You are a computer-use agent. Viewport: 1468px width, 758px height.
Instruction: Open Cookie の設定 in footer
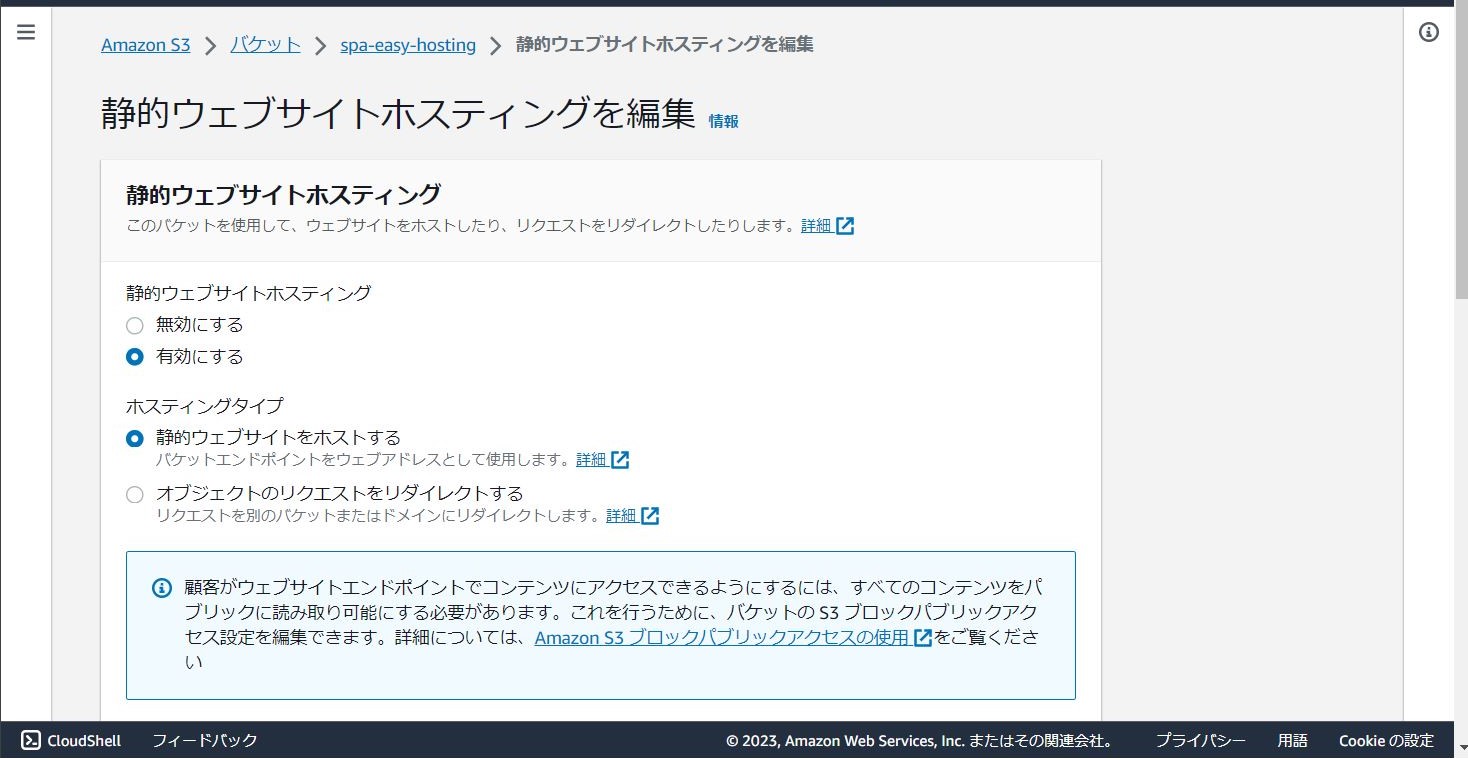pyautogui.click(x=1387, y=741)
